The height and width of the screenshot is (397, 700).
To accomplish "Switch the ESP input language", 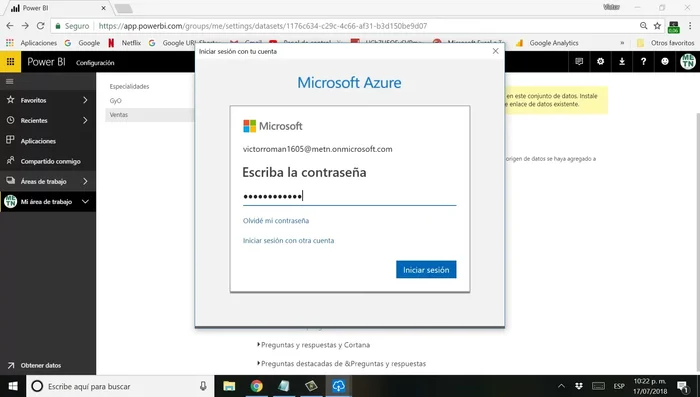I will tap(619, 386).
